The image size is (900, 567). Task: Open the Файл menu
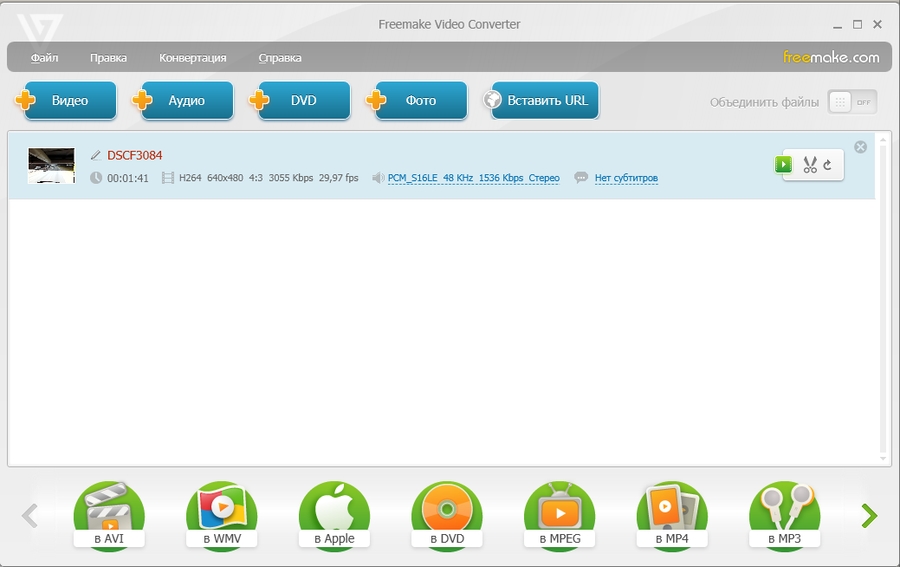point(44,58)
